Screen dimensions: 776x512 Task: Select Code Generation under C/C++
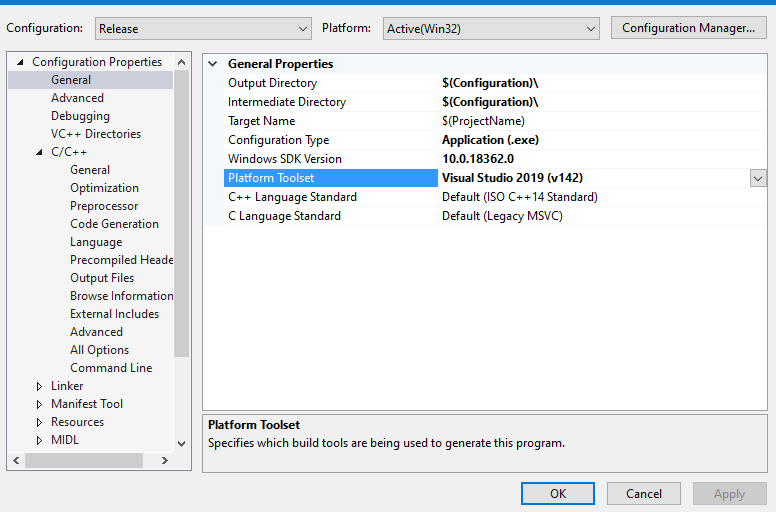(x=114, y=224)
